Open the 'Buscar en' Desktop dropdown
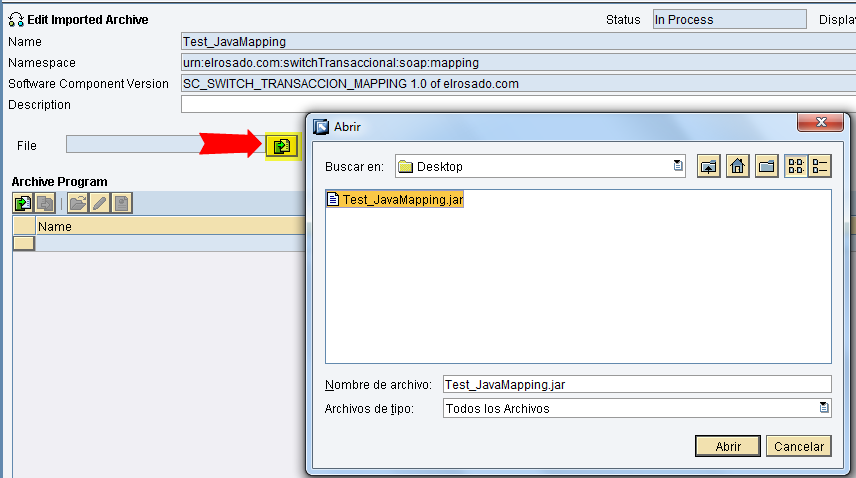Image resolution: width=856 pixels, height=478 pixels. point(677,166)
